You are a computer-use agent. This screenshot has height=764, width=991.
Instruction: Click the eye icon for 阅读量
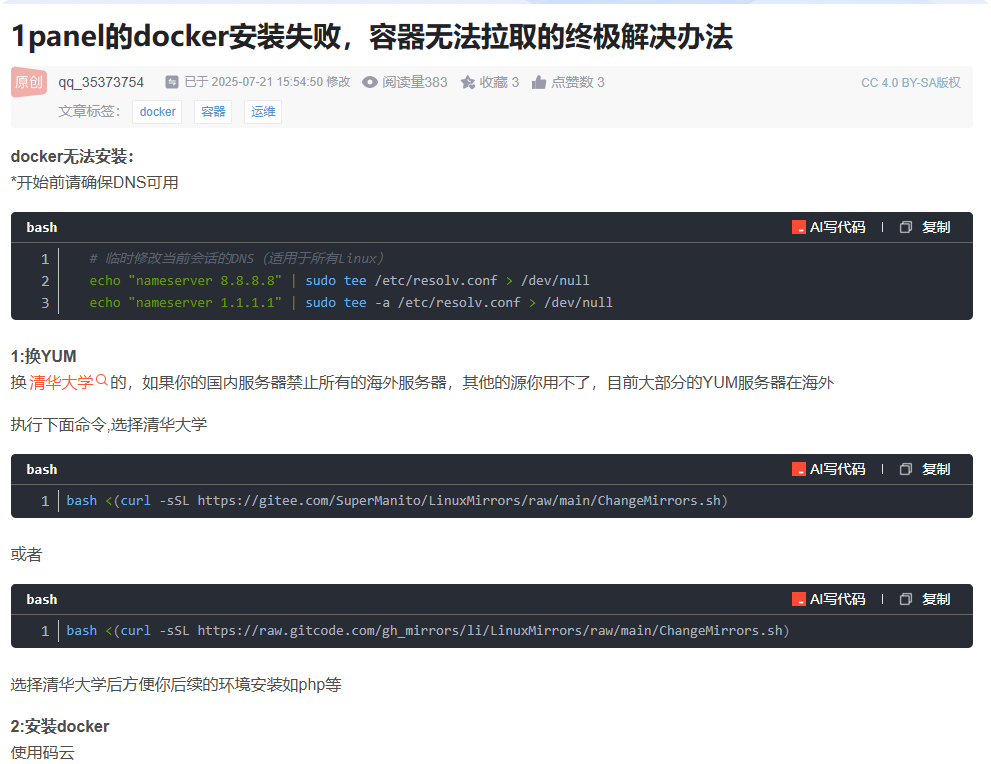pyautogui.click(x=370, y=82)
